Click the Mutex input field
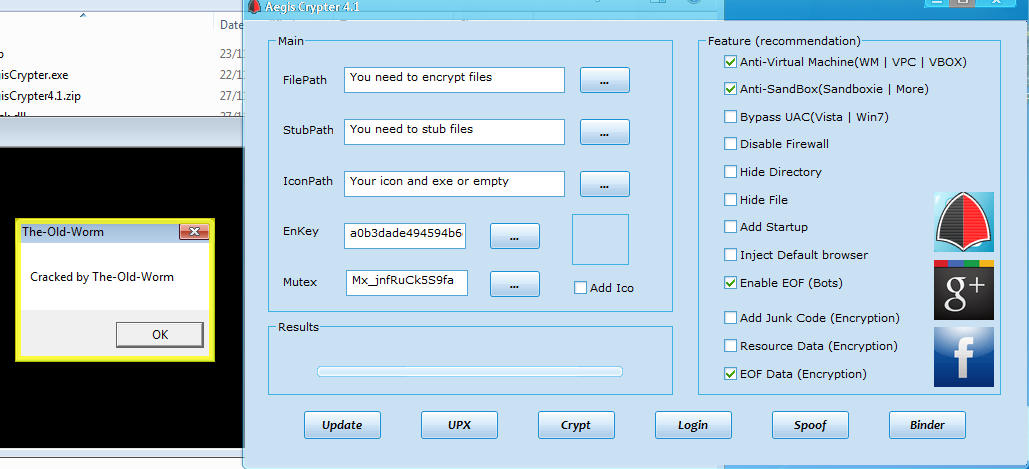 407,283
